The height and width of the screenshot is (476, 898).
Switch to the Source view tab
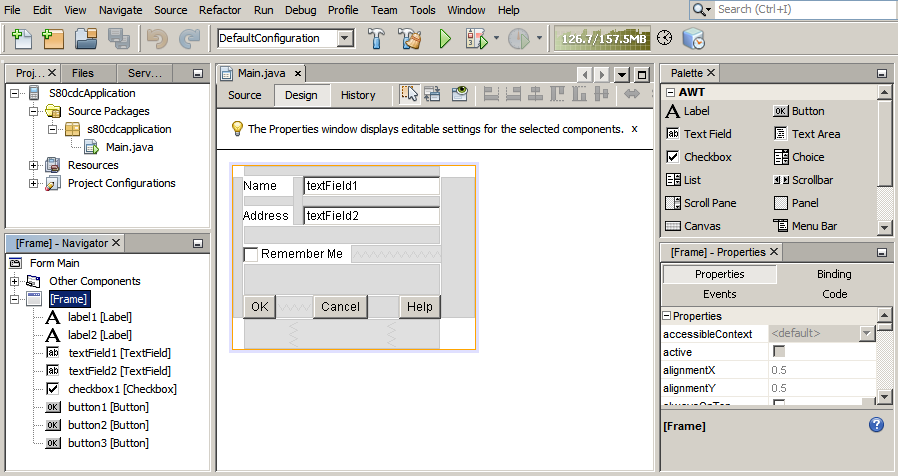click(245, 95)
